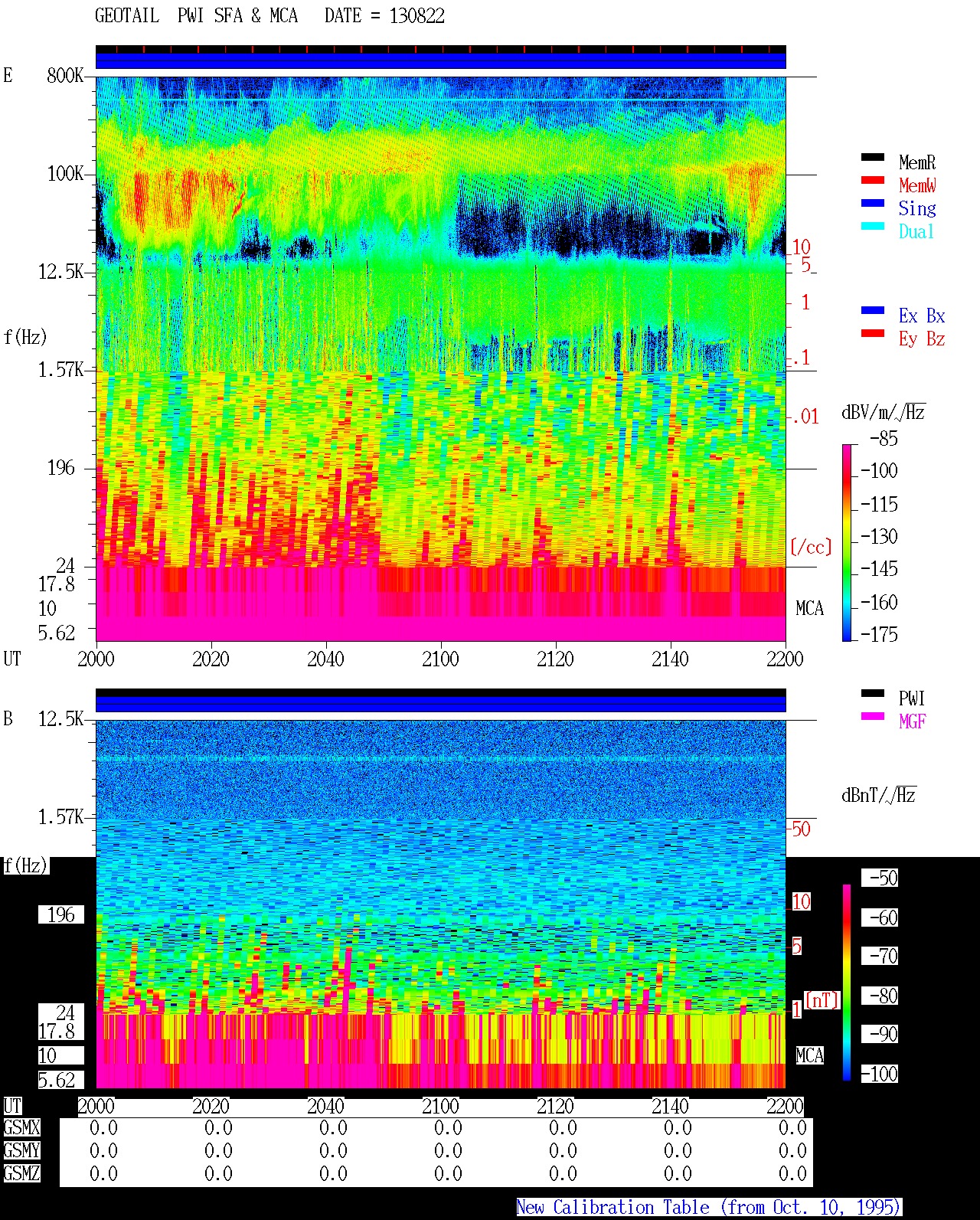Click the GSMZ value under 2200
Viewport: 980px width, 1220px height.
coord(792,1174)
